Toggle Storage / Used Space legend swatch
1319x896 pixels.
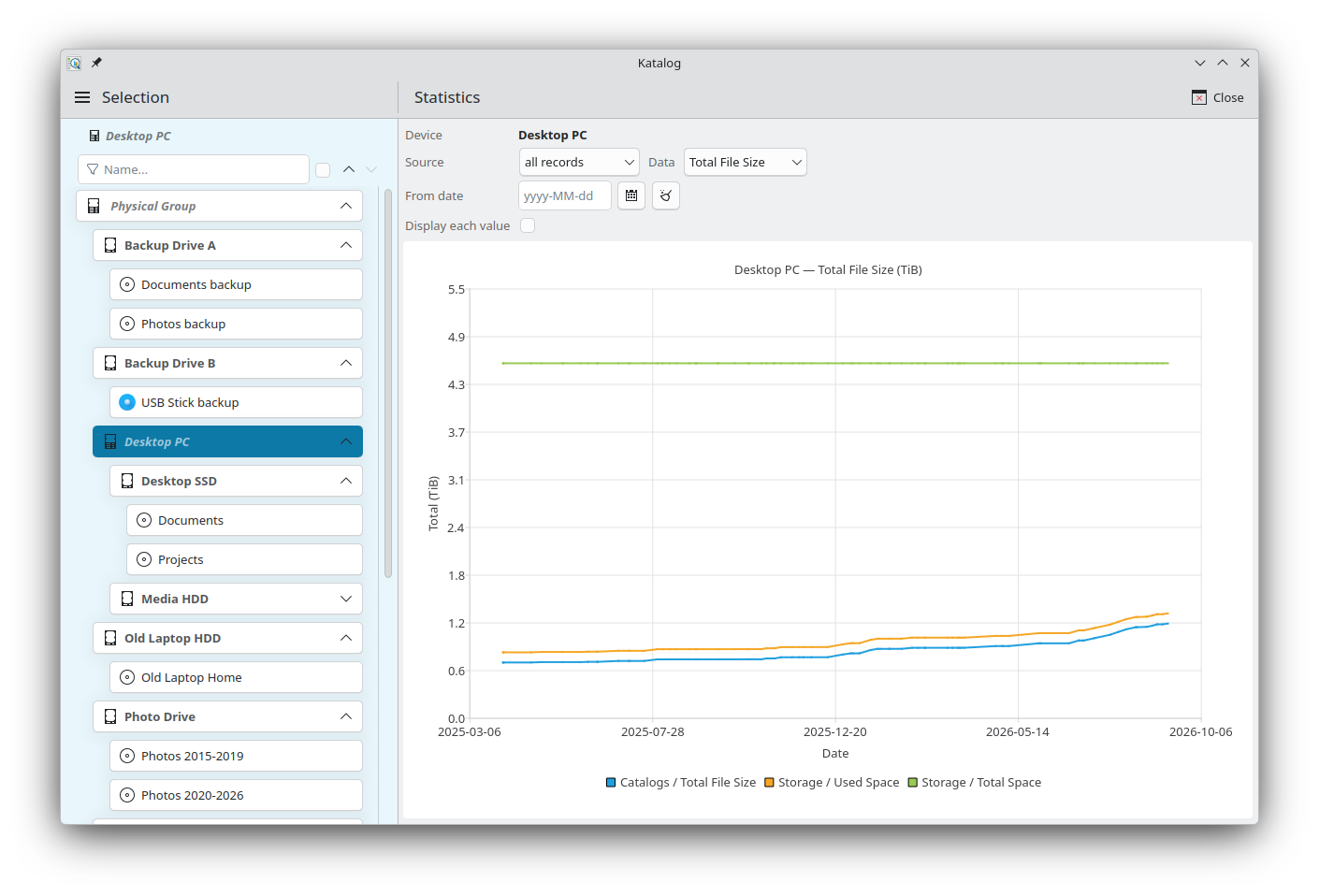tap(769, 783)
